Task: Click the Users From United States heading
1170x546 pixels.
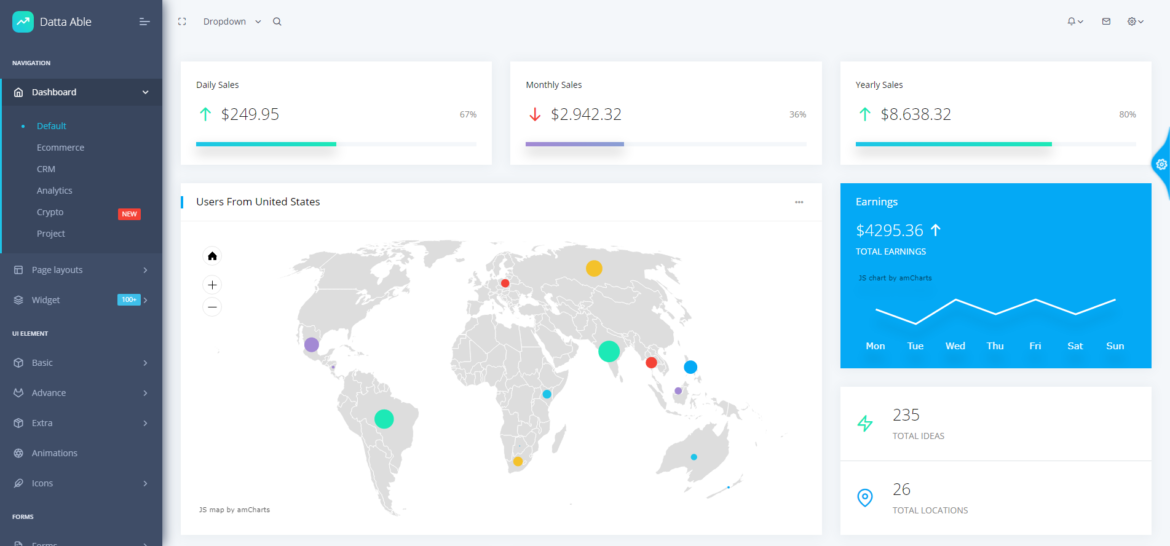Action: coord(258,201)
